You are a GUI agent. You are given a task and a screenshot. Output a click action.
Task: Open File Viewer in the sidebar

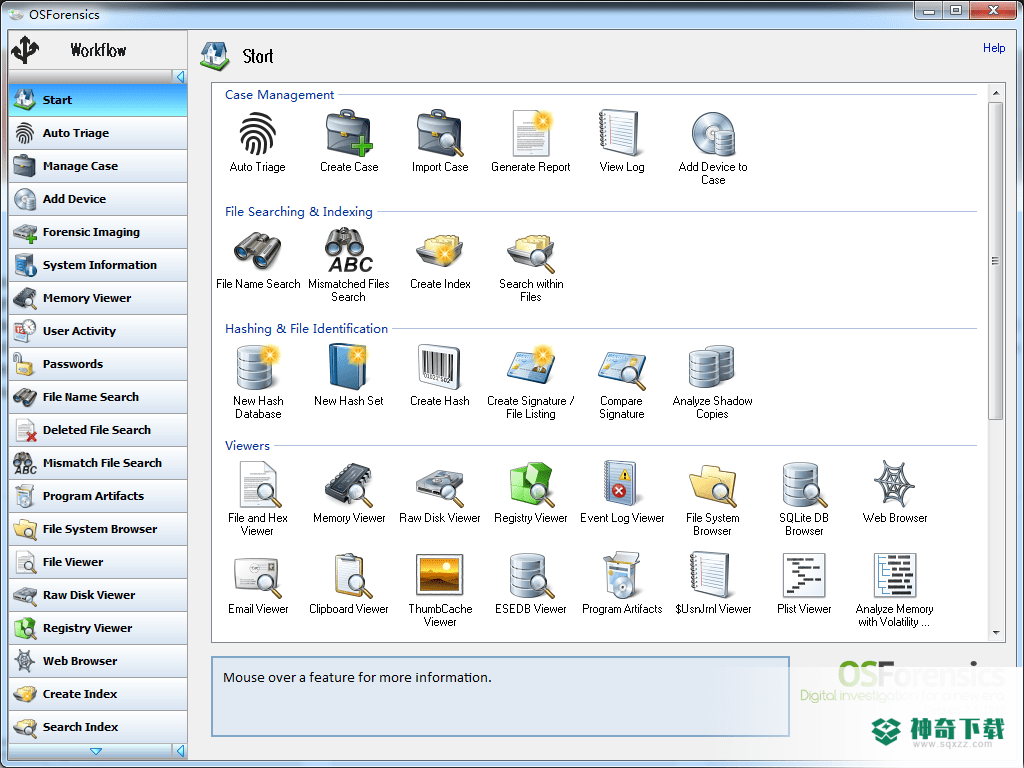pos(98,562)
